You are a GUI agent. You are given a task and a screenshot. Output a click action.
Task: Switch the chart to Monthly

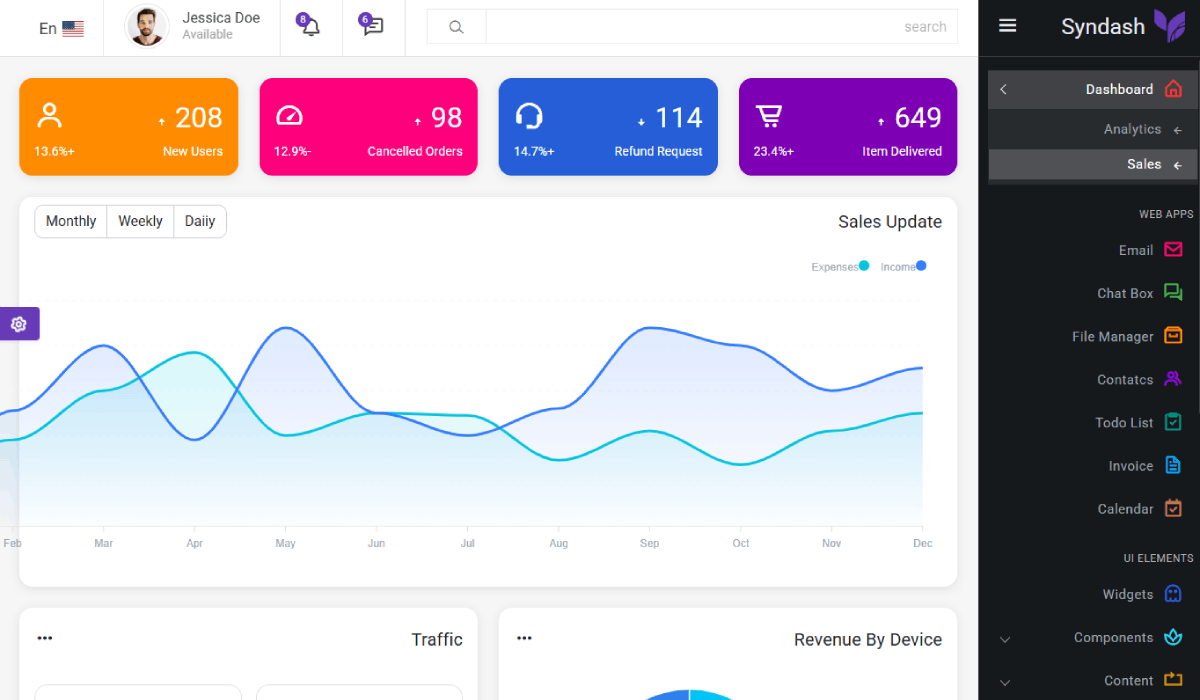pyautogui.click(x=71, y=221)
